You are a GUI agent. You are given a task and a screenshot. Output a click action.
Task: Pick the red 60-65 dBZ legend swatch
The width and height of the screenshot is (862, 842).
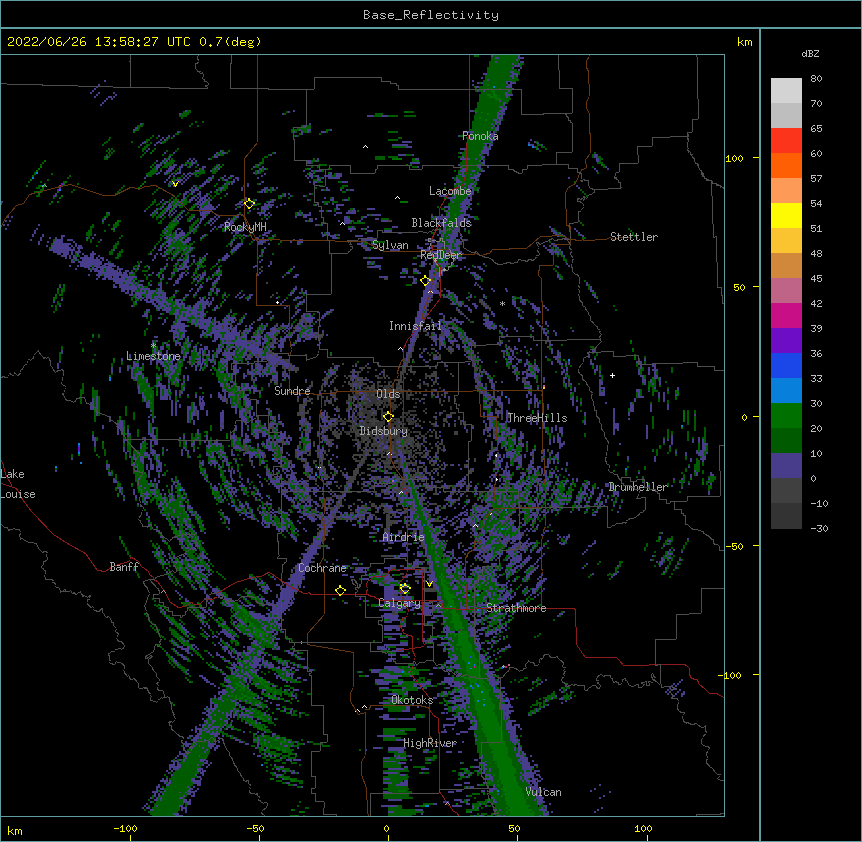786,141
